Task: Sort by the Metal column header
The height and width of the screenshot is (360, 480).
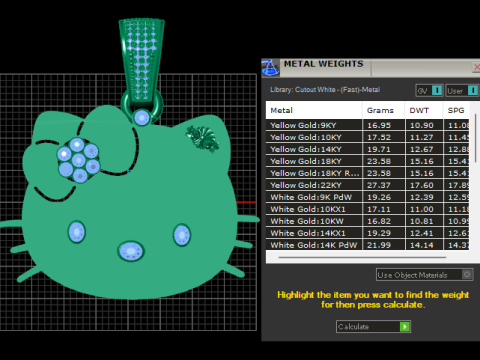Action: [x=314, y=110]
